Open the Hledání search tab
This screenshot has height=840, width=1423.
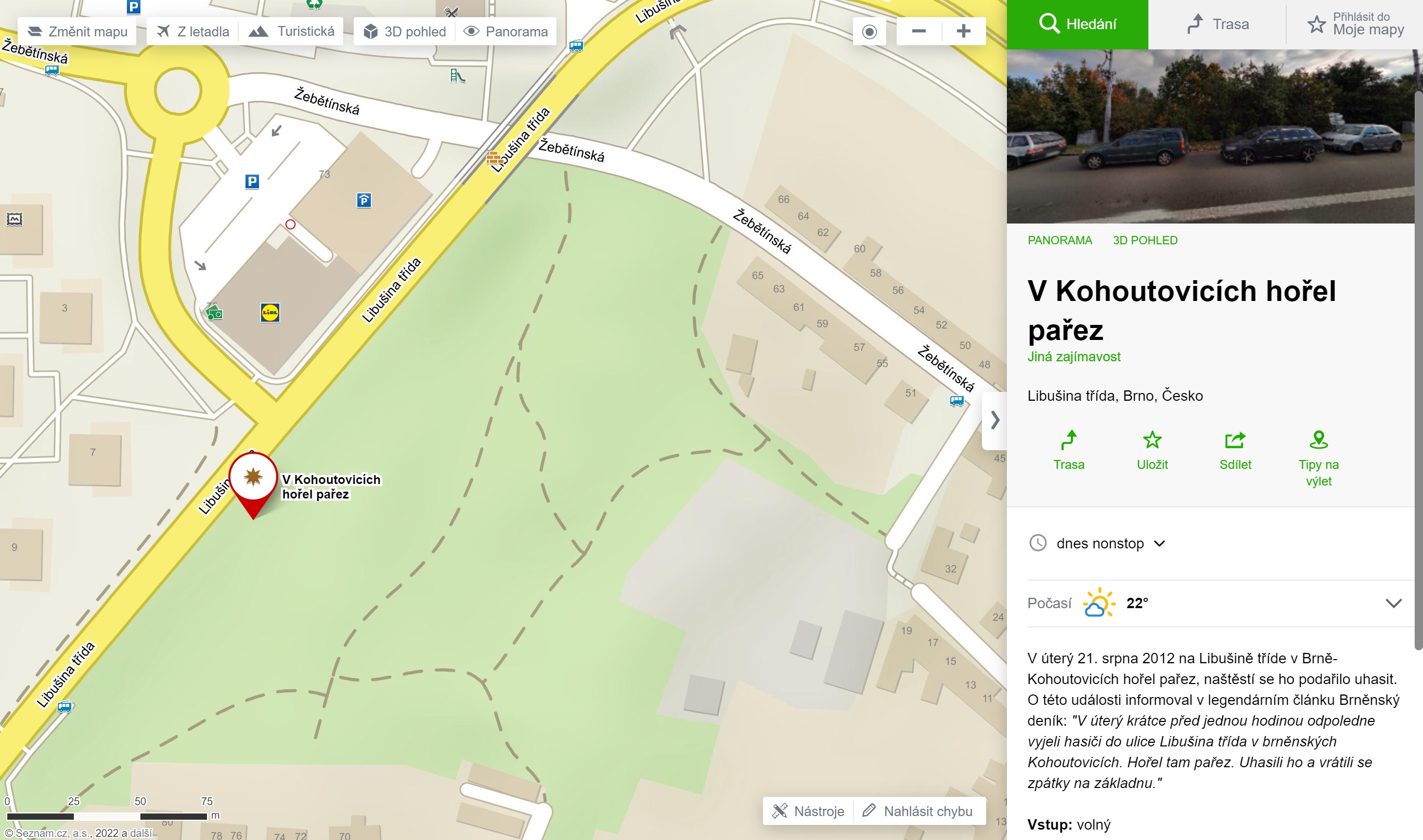pos(1078,24)
